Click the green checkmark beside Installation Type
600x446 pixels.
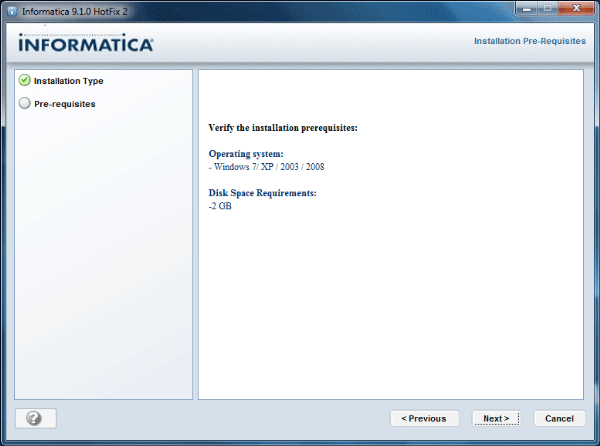point(24,80)
